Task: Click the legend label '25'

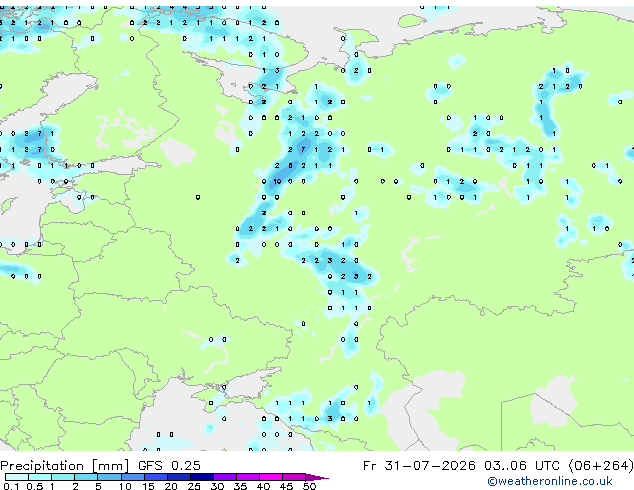Action: coord(194,486)
